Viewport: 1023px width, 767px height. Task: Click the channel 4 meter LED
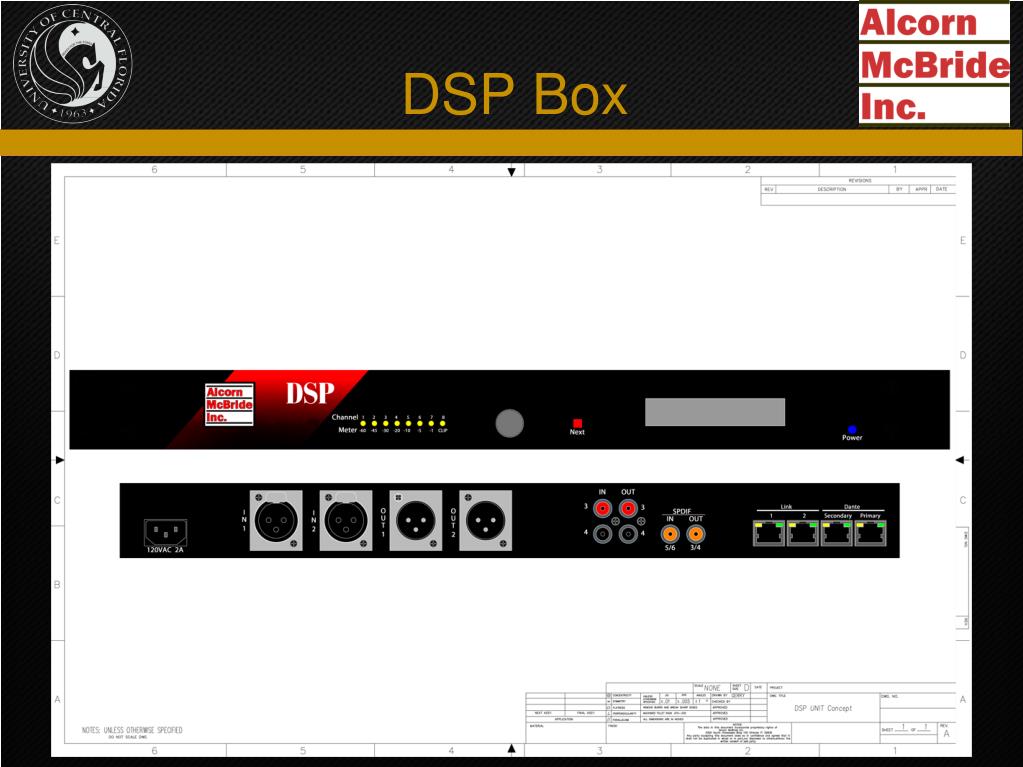(397, 423)
